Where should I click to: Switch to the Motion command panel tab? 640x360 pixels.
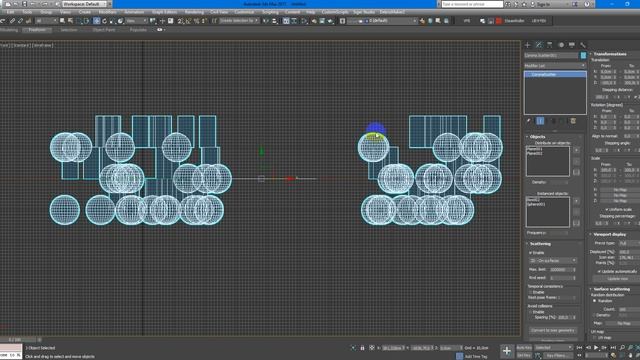(x=561, y=45)
